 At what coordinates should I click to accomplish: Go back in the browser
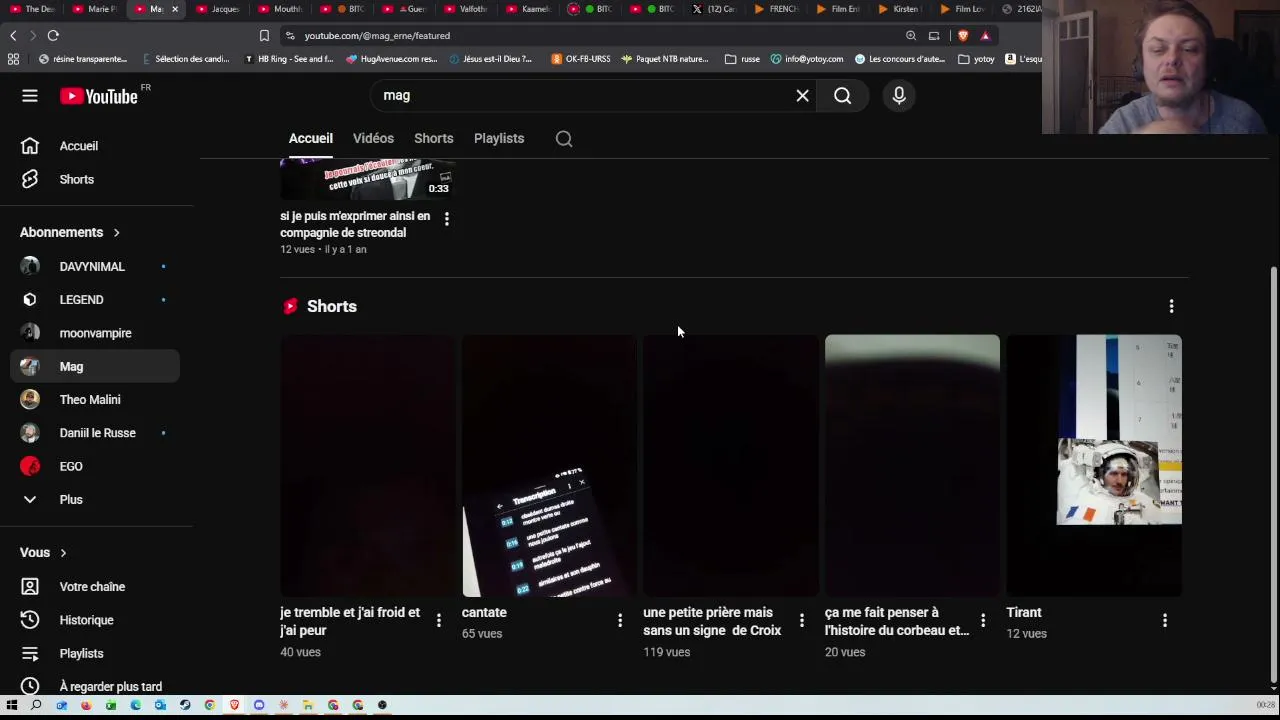pos(13,36)
